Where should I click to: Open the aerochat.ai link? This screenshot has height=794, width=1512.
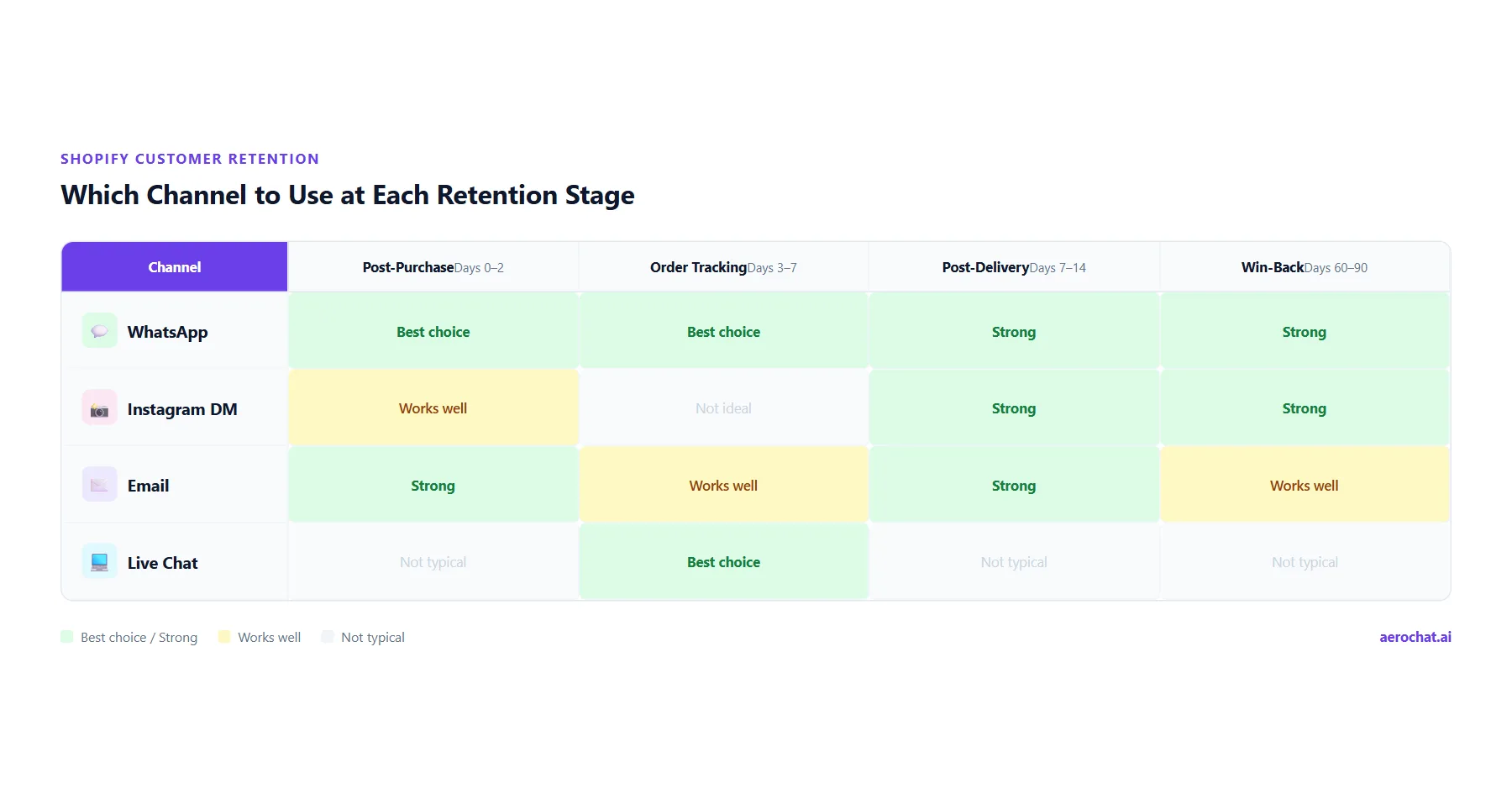coord(1415,637)
